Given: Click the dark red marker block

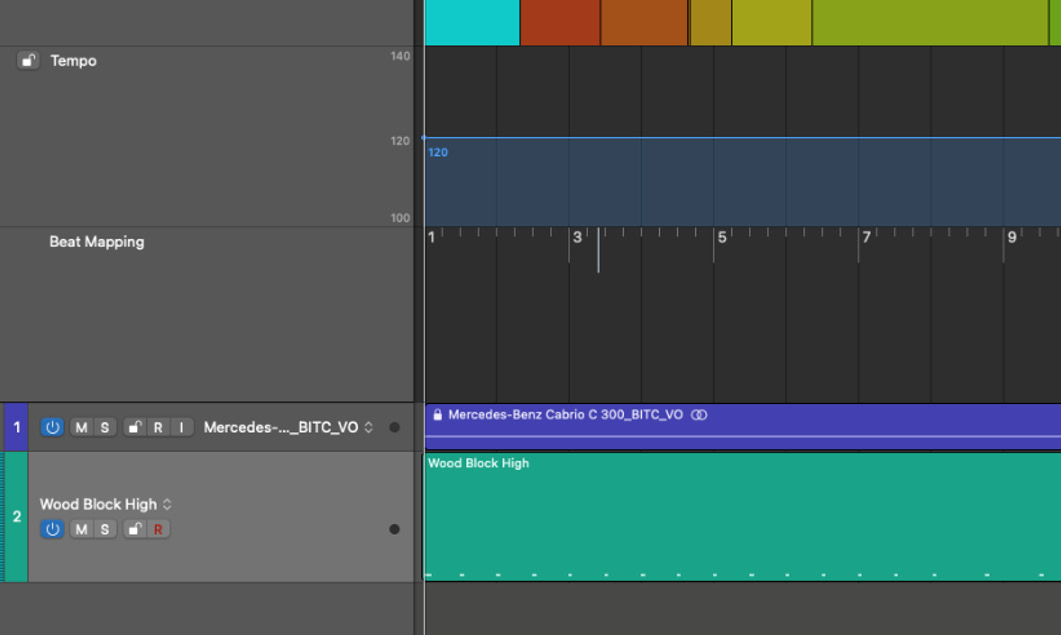Looking at the screenshot, I should [560, 22].
